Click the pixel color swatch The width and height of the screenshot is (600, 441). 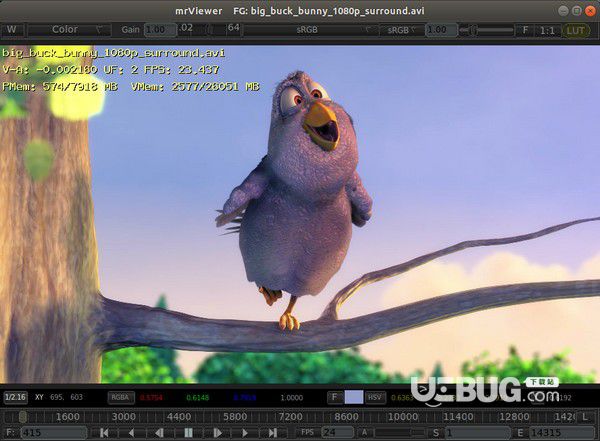coord(354,397)
